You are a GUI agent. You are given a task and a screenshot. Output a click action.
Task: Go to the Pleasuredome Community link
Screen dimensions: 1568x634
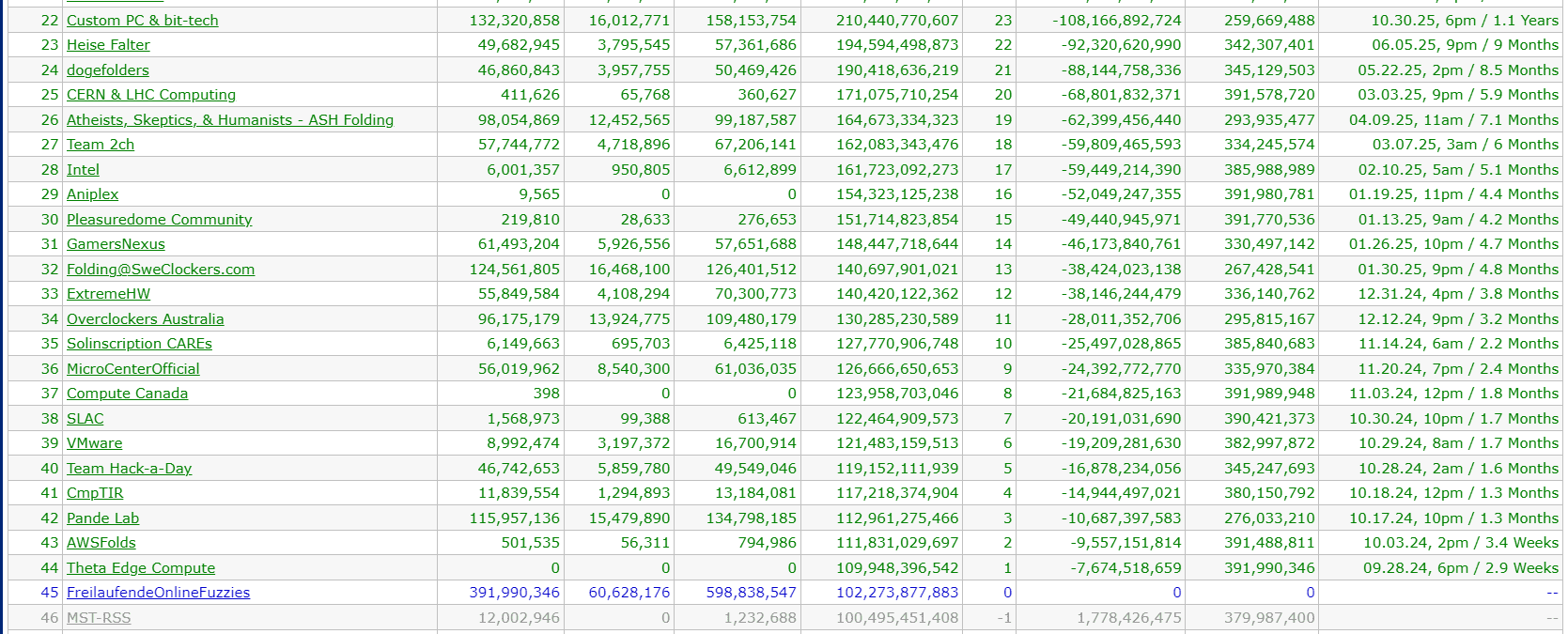[160, 219]
